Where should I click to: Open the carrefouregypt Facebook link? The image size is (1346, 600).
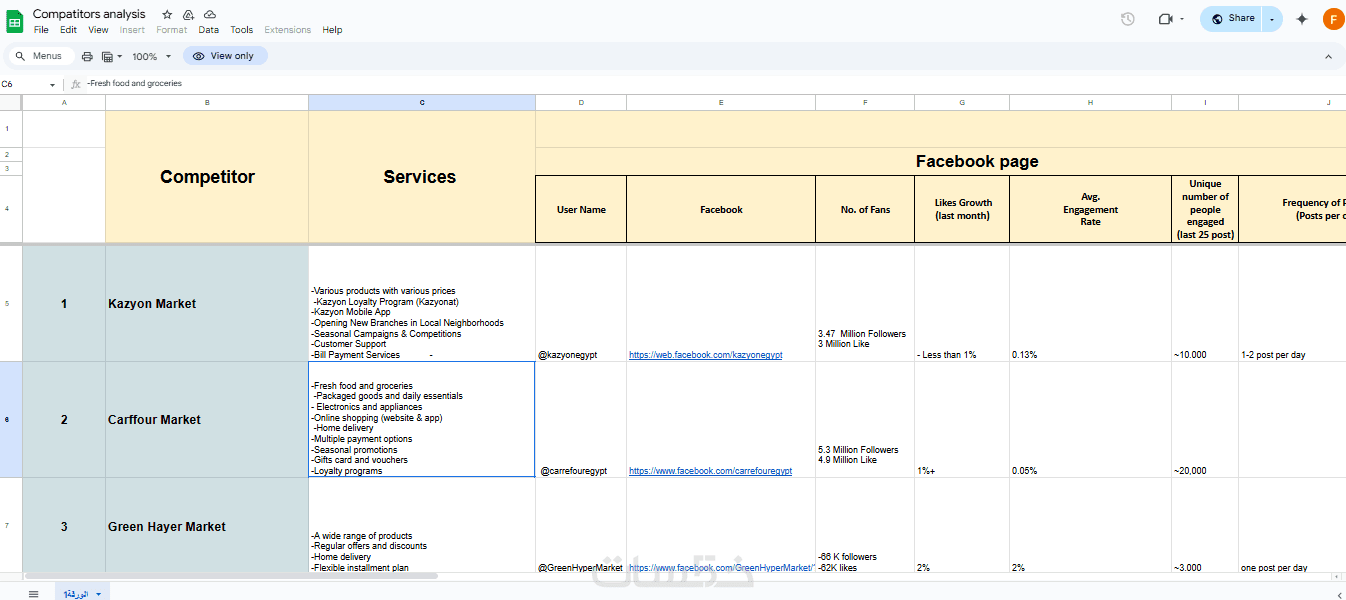(710, 471)
